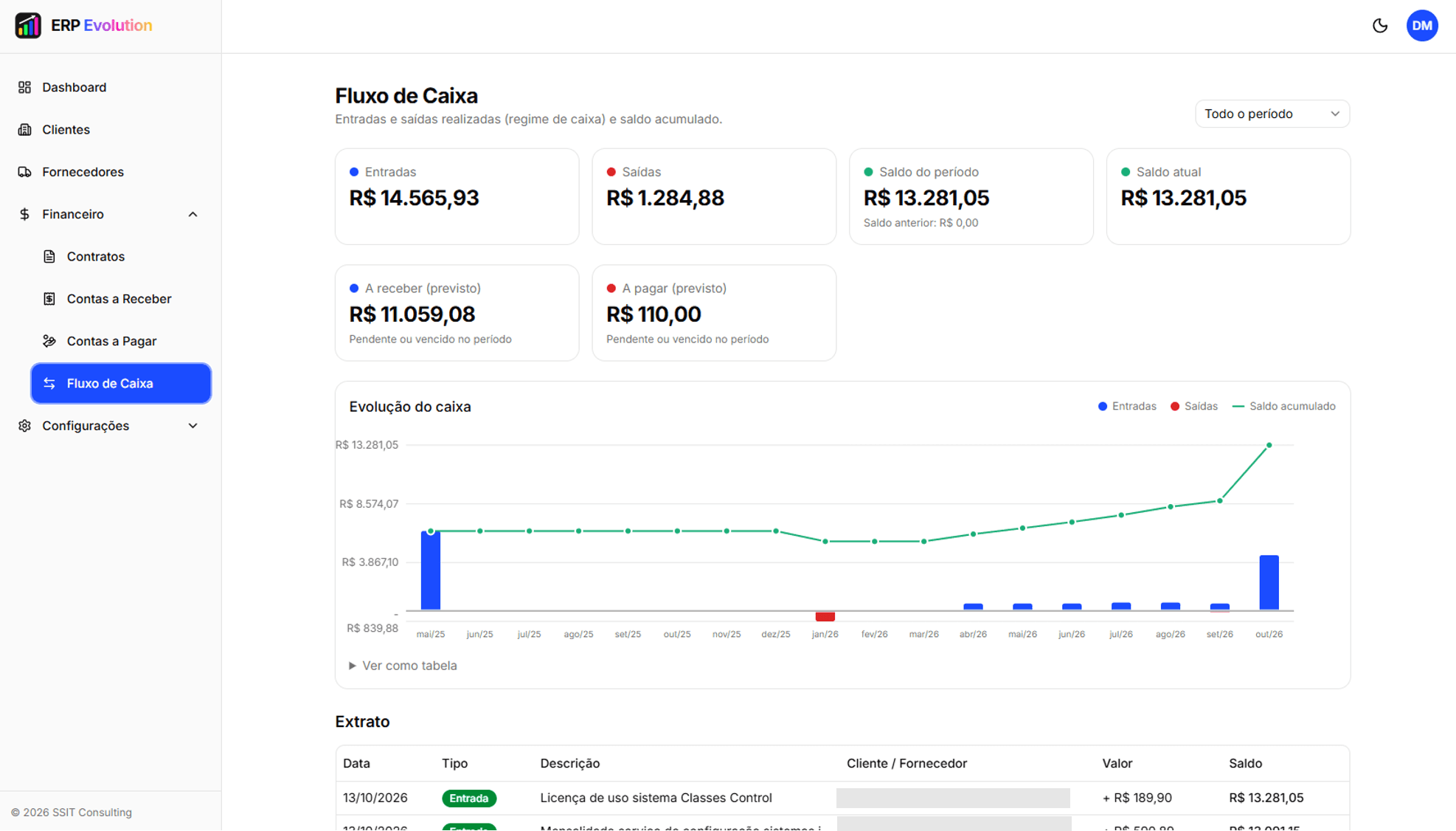The height and width of the screenshot is (831, 1456).
Task: Click the out/26 blue Entradas bar
Action: pos(1269,583)
